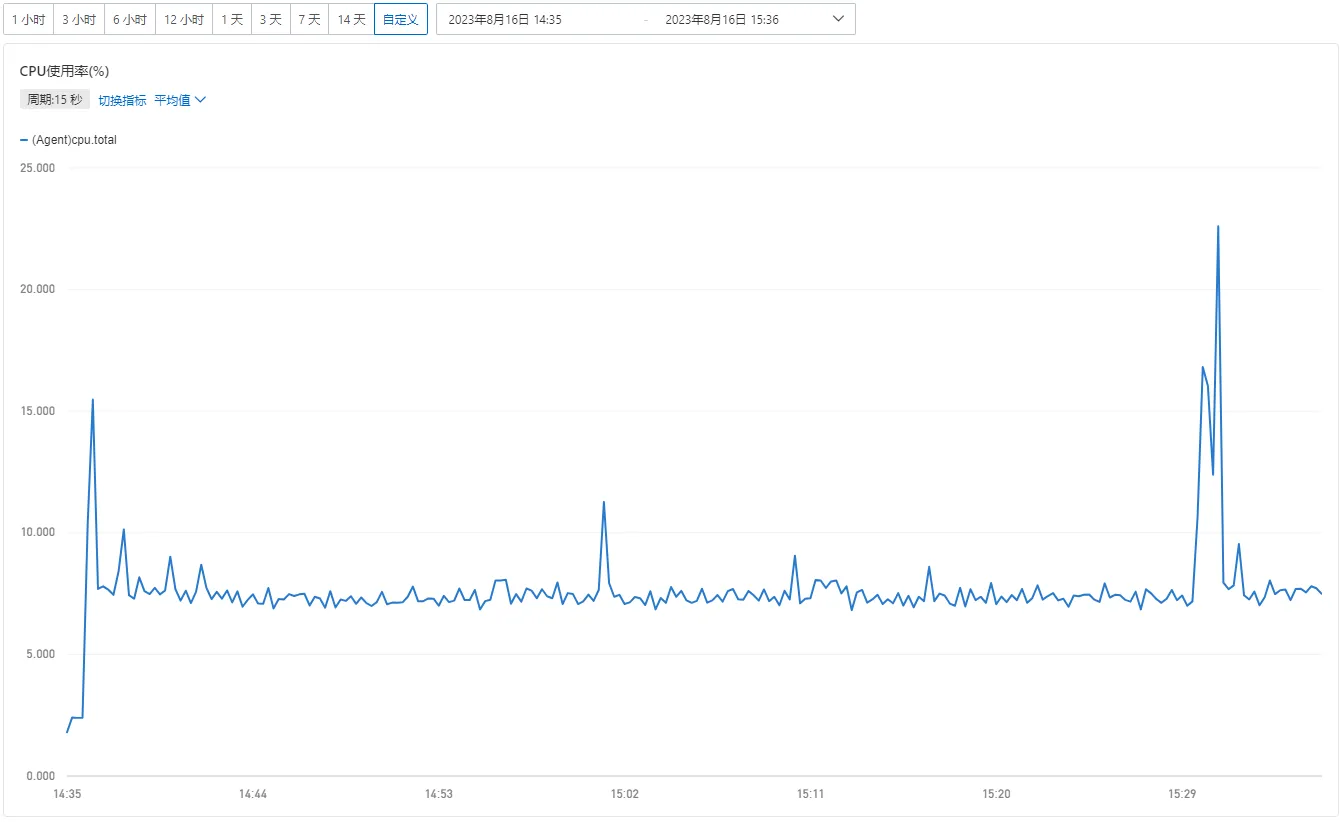The image size is (1343, 822).
Task: Select the 3 天 time range
Action: (x=270, y=19)
